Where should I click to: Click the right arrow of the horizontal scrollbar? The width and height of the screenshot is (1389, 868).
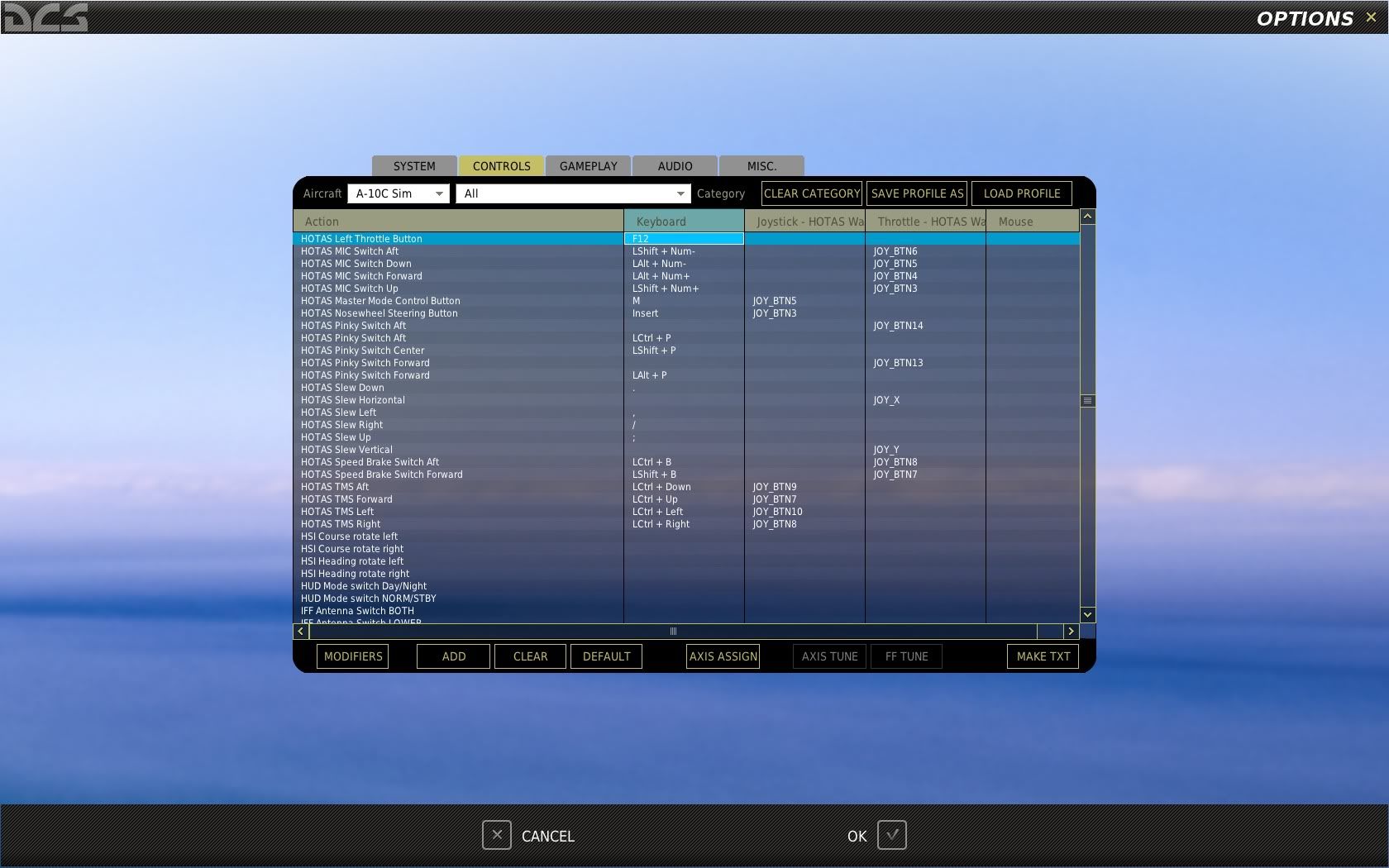pos(1071,631)
